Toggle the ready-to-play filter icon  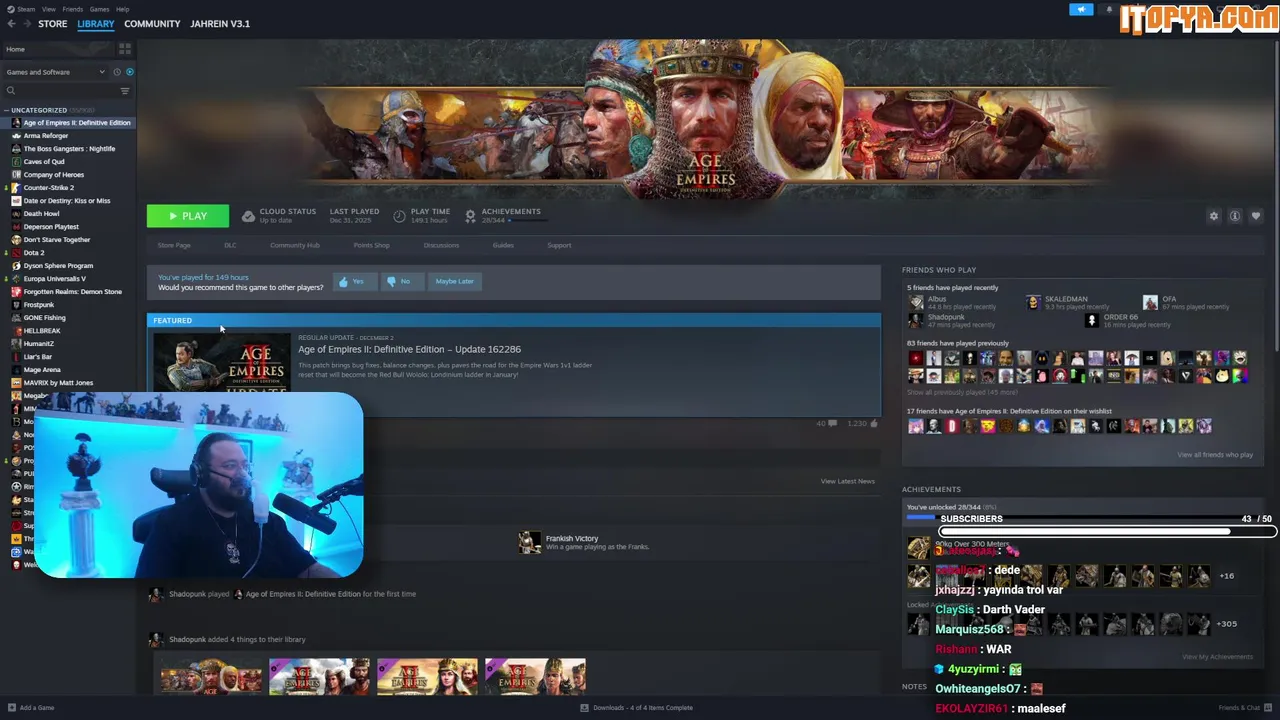tap(130, 72)
